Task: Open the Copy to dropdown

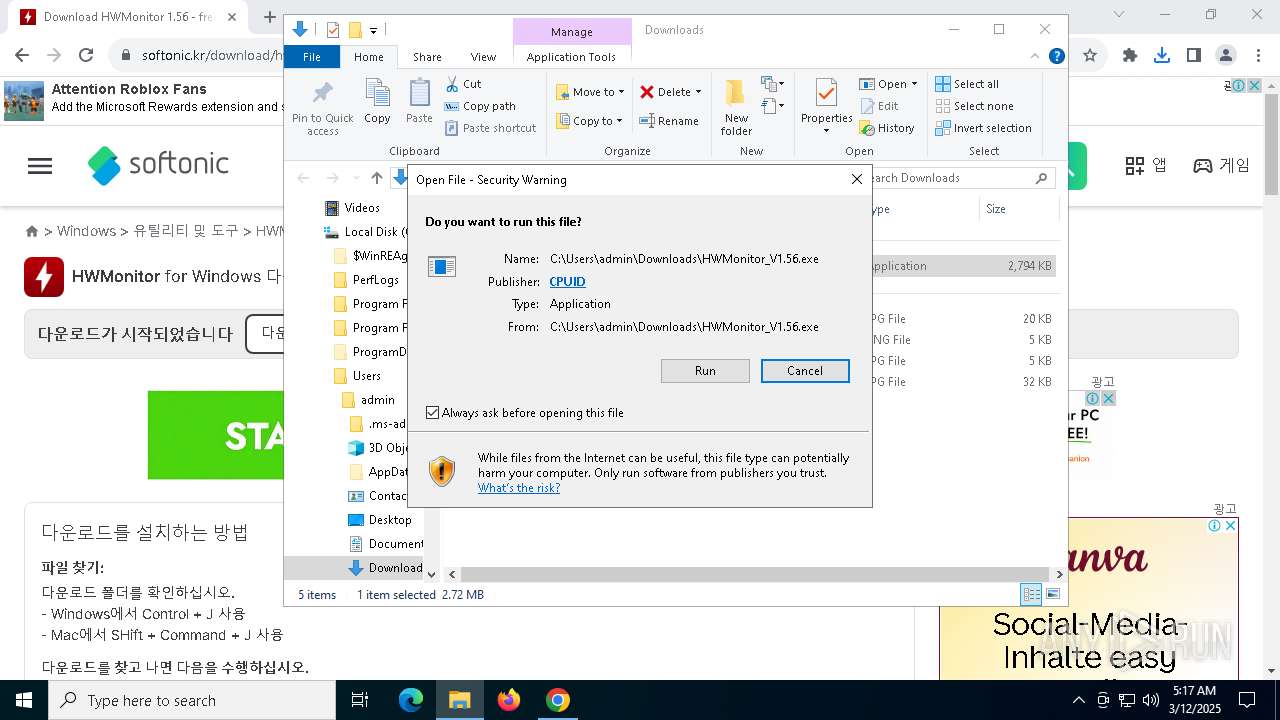Action: click(589, 121)
